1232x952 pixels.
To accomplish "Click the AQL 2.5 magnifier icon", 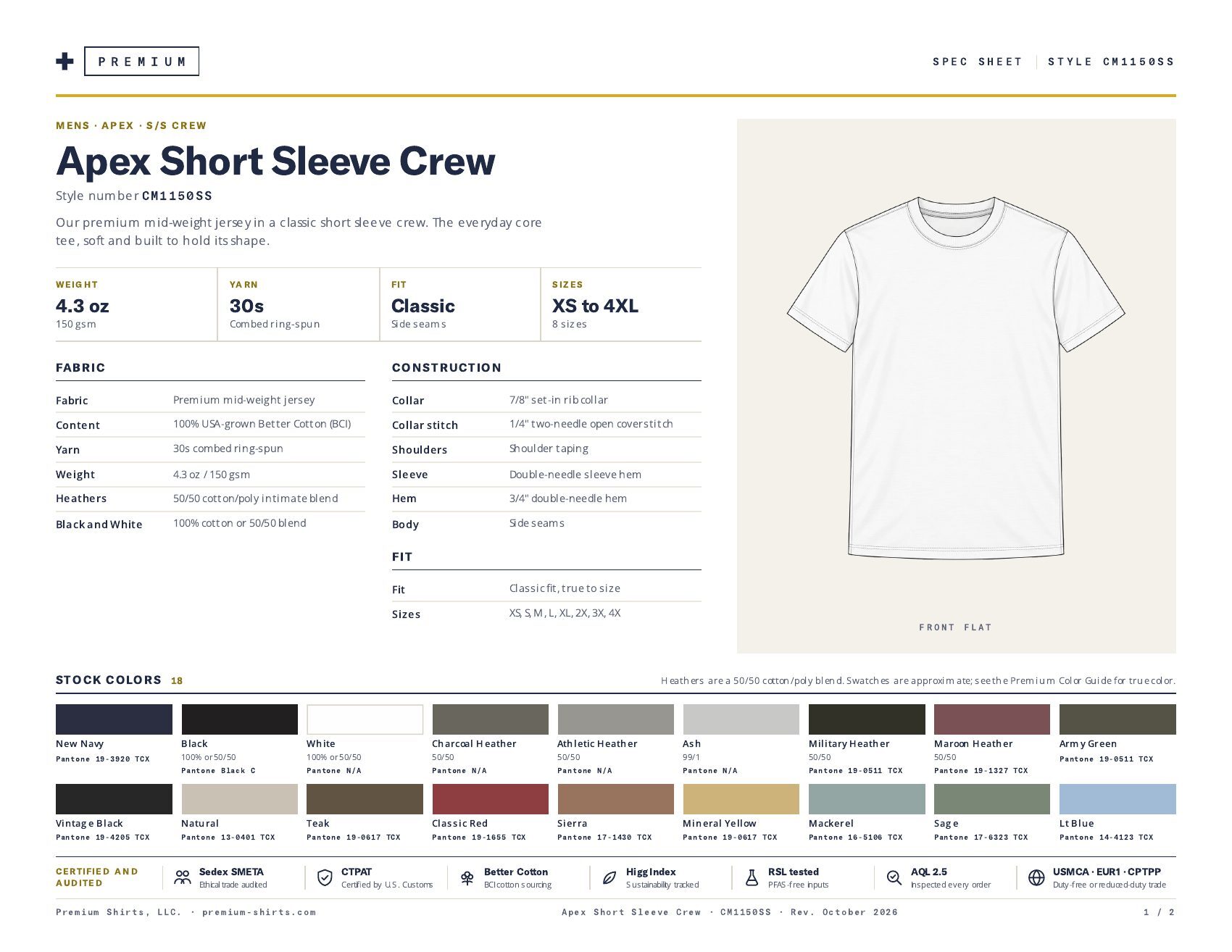I will coord(894,878).
